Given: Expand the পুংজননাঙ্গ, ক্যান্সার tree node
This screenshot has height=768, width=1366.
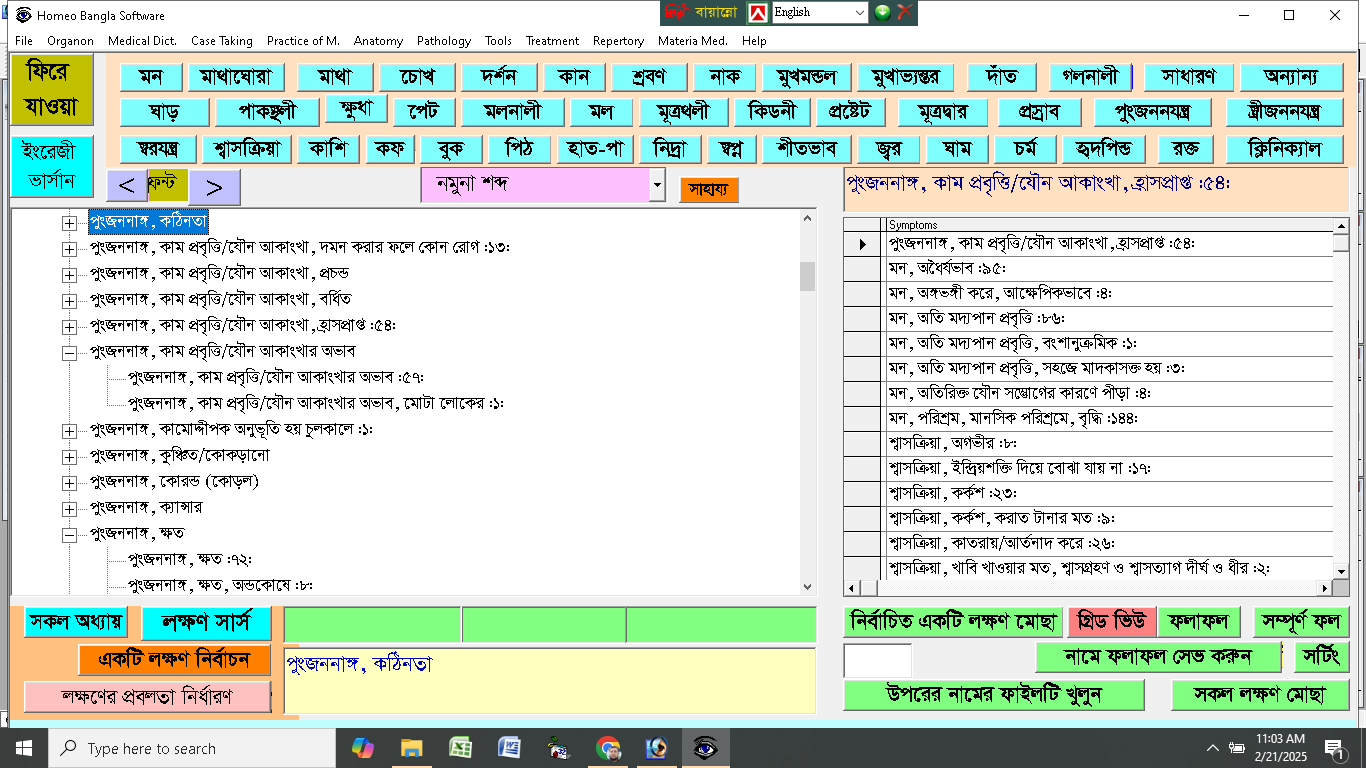Looking at the screenshot, I should click(69, 508).
